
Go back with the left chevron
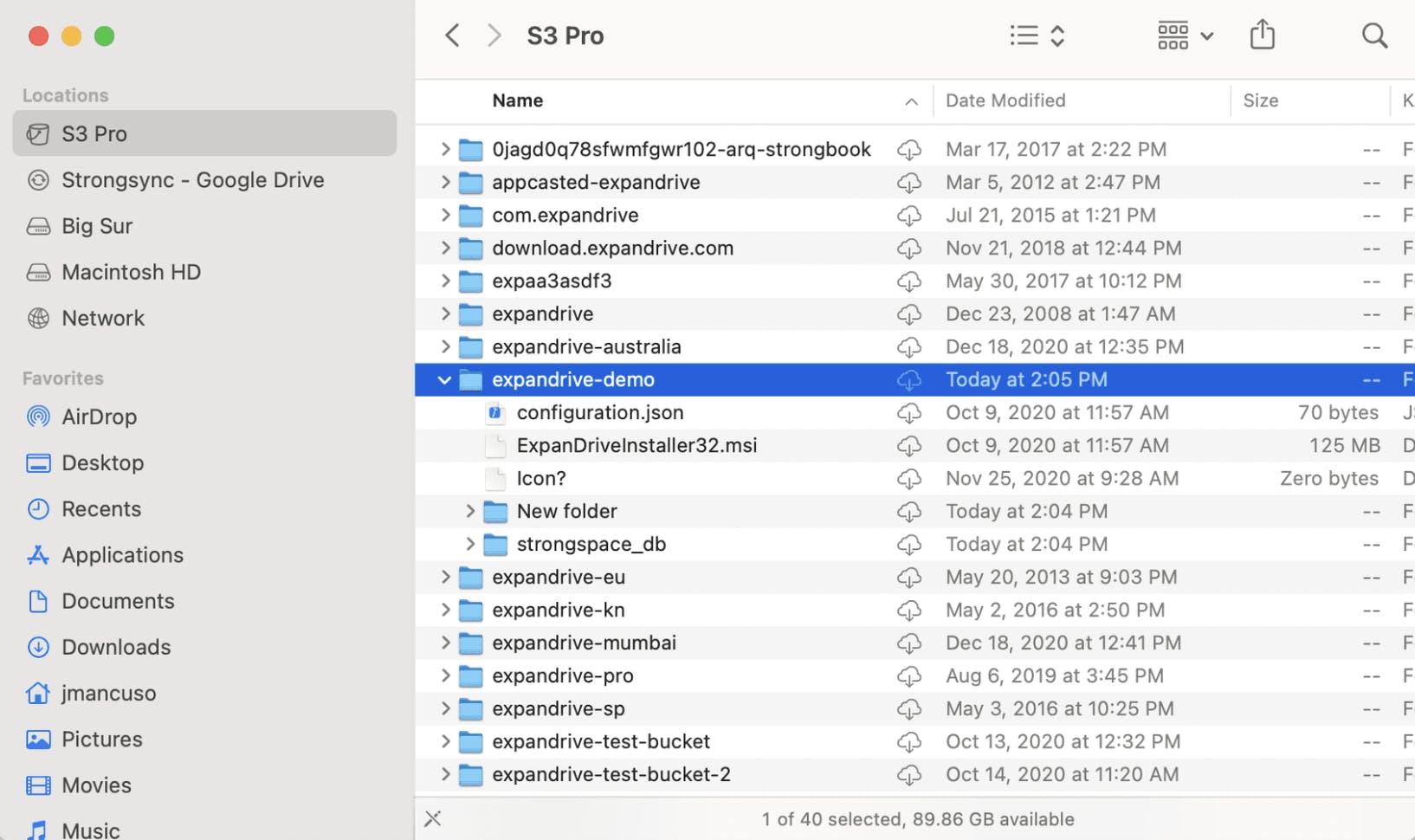click(x=452, y=36)
